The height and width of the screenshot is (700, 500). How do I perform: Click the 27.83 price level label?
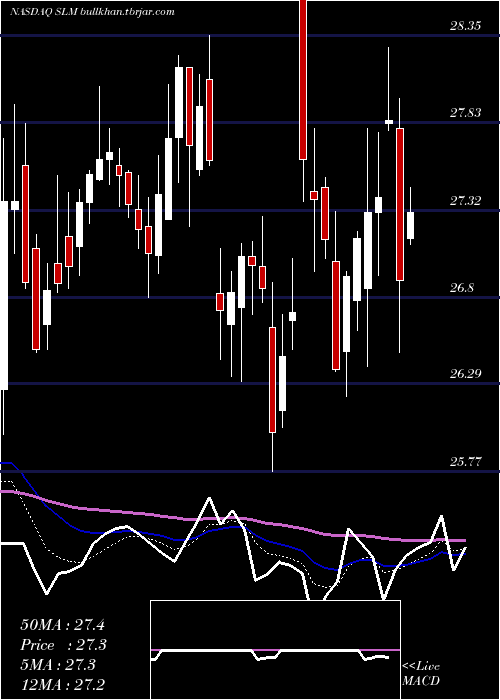pos(465,113)
